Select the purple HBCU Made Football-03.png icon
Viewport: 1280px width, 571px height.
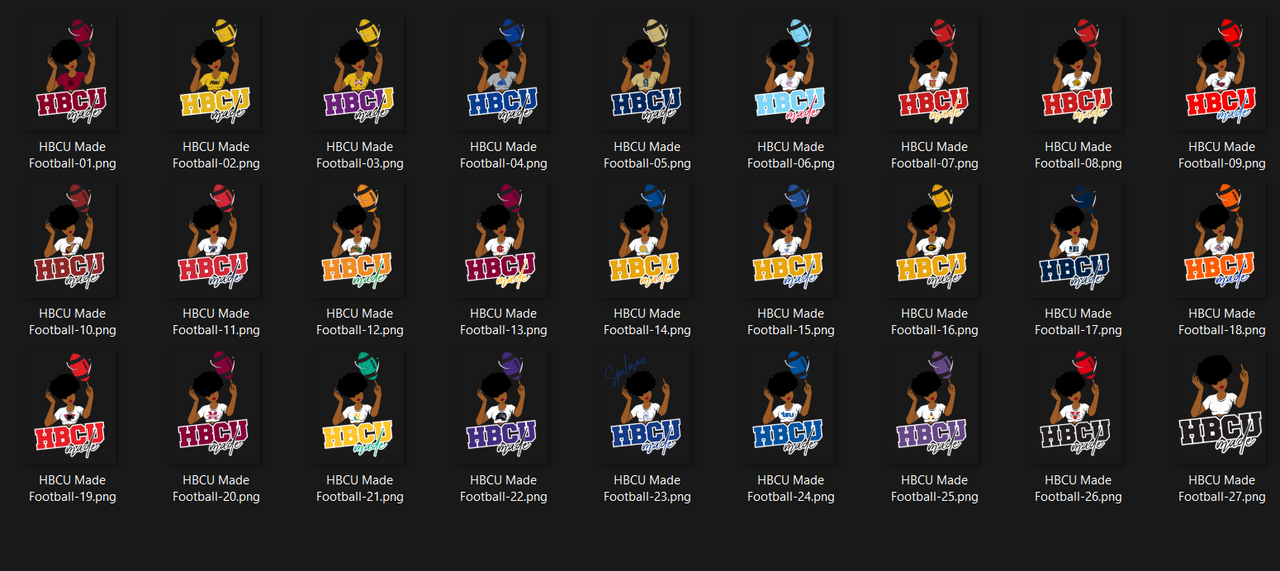click(x=360, y=72)
